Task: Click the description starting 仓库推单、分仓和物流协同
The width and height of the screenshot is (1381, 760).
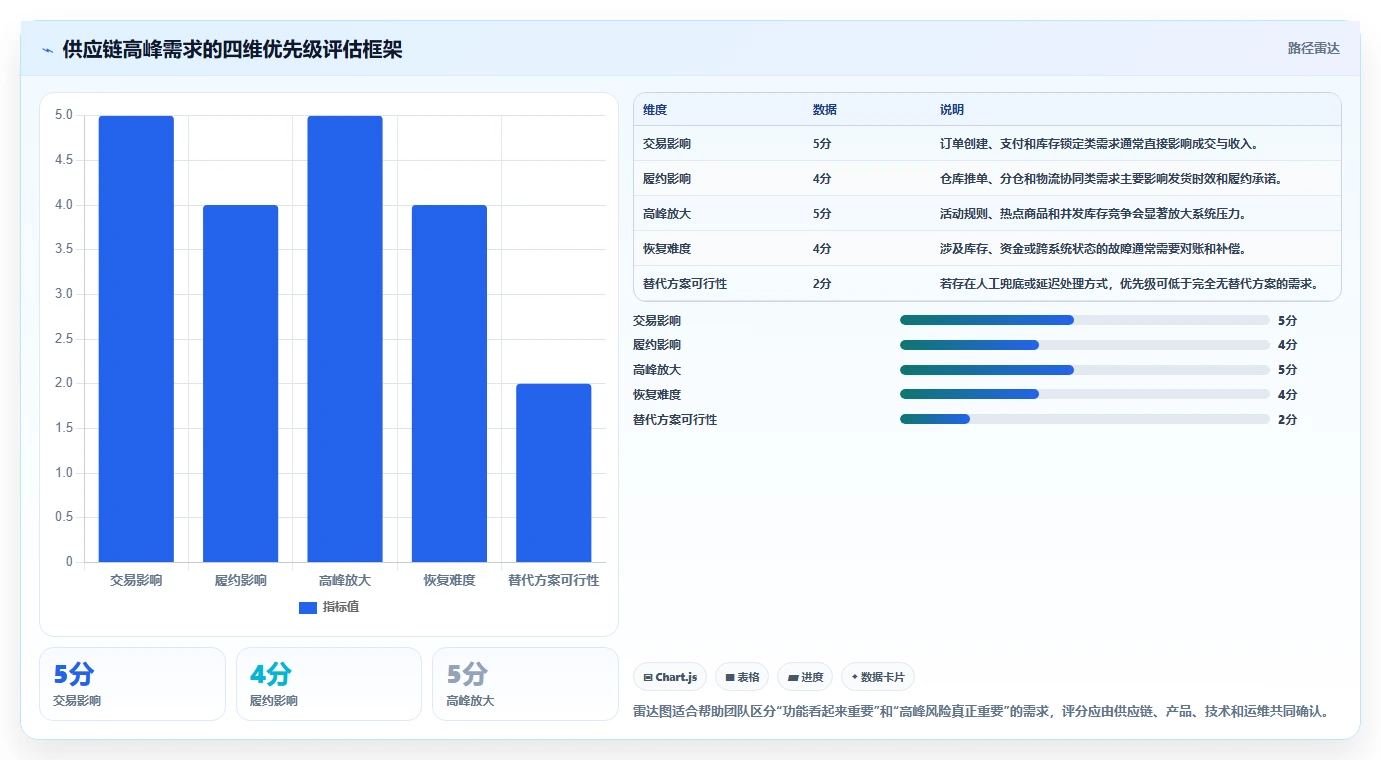Action: coord(1111,179)
